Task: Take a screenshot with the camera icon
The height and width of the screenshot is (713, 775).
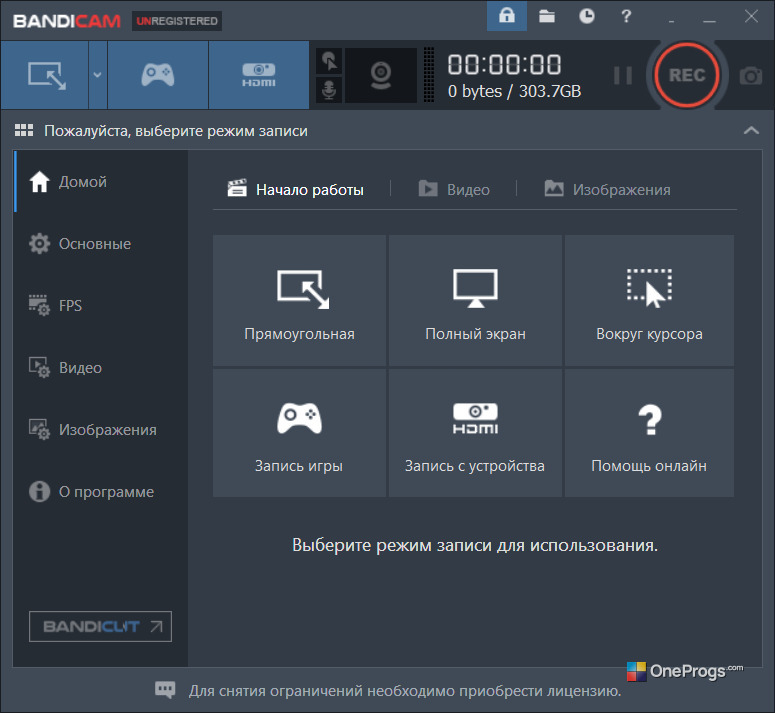Action: click(750, 76)
